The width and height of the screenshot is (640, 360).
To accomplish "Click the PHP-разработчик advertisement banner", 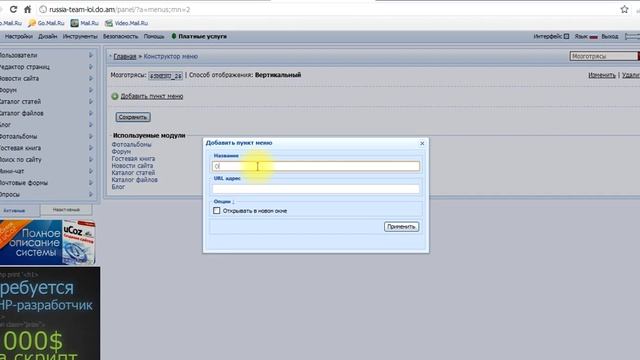I will click(50, 313).
